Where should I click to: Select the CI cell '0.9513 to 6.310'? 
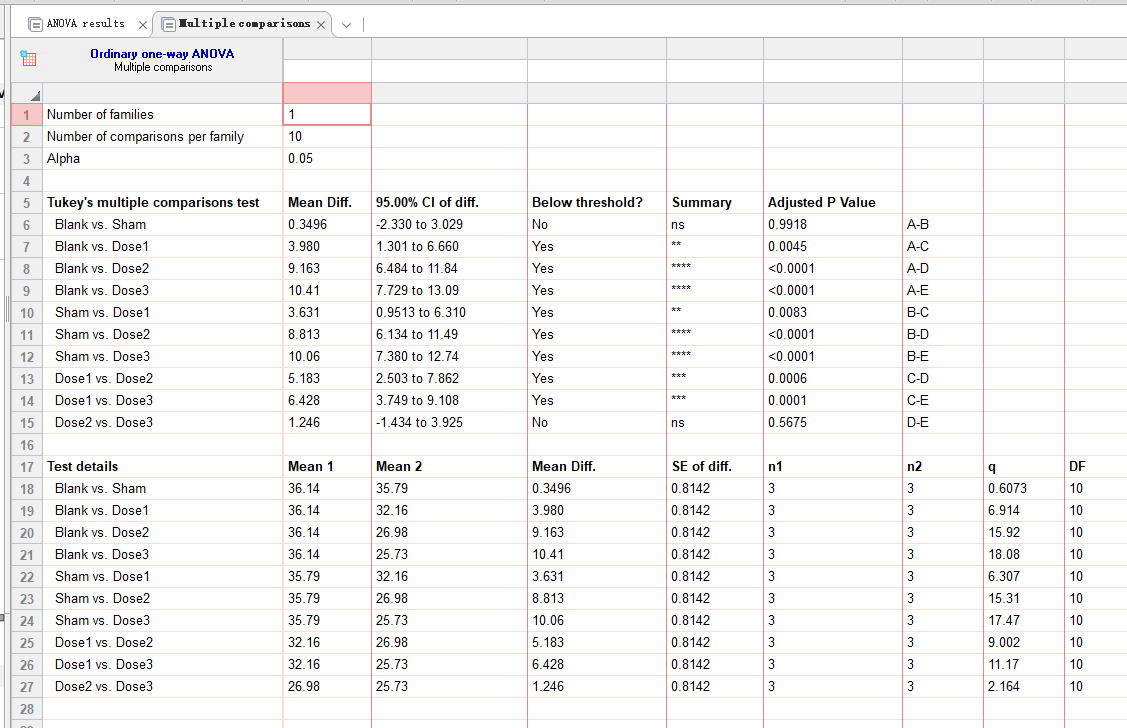click(x=449, y=313)
